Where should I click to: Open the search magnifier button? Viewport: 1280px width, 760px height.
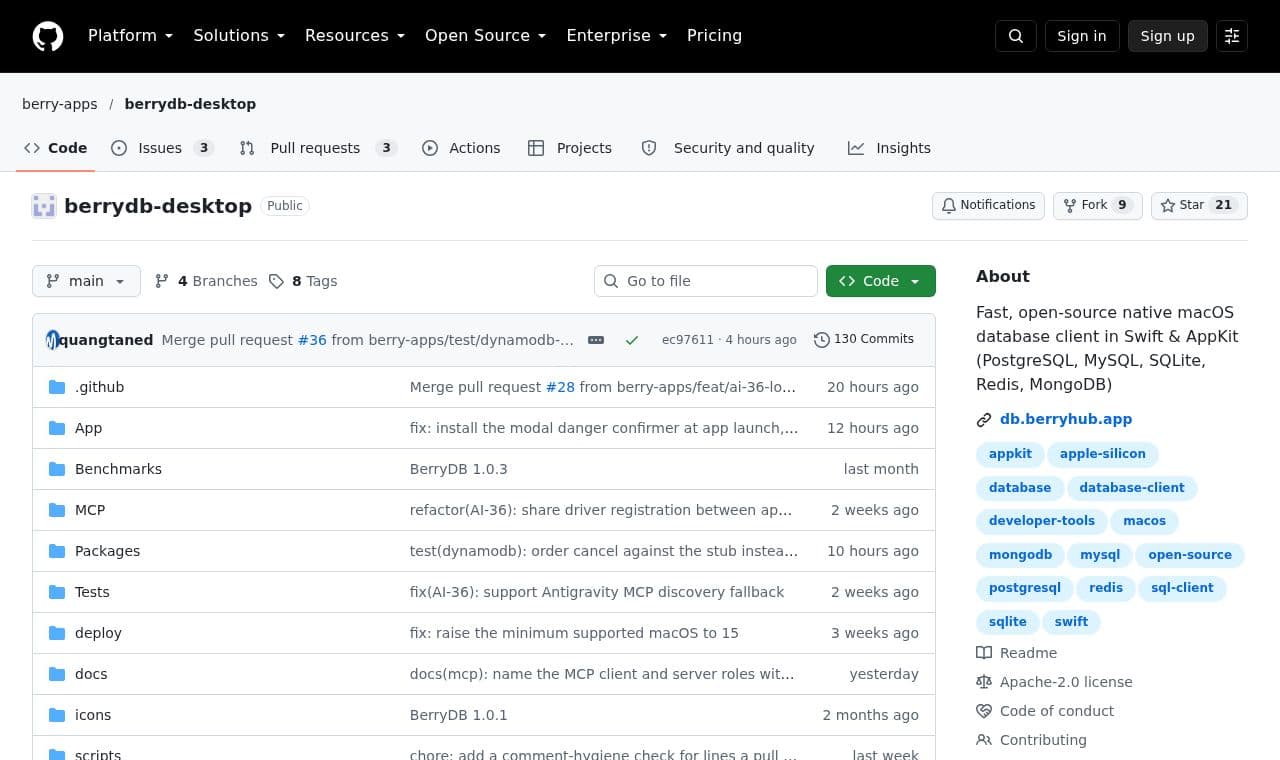coord(1015,36)
